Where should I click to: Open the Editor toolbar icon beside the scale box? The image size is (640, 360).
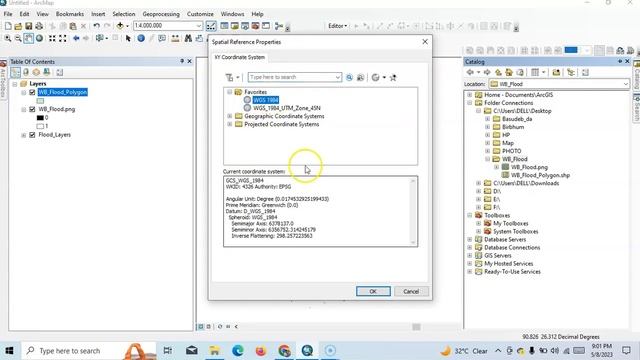pyautogui.click(x=211, y=26)
